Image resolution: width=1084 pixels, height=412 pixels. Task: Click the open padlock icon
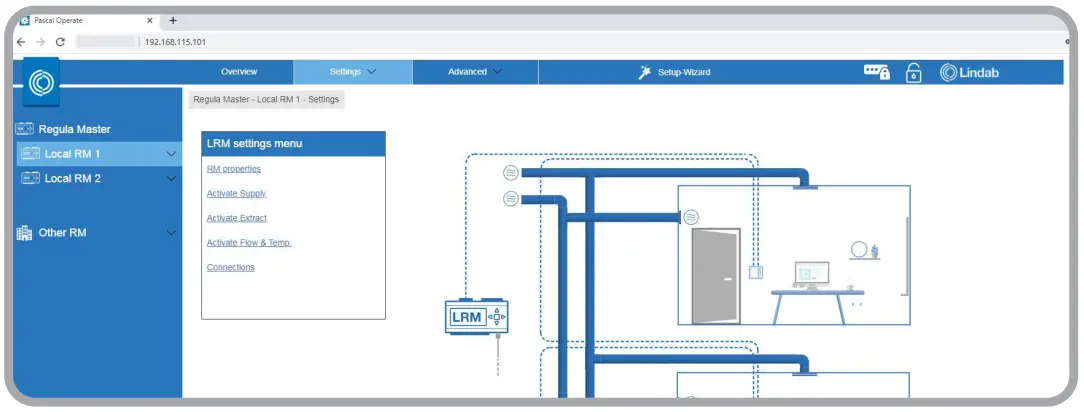click(x=914, y=73)
